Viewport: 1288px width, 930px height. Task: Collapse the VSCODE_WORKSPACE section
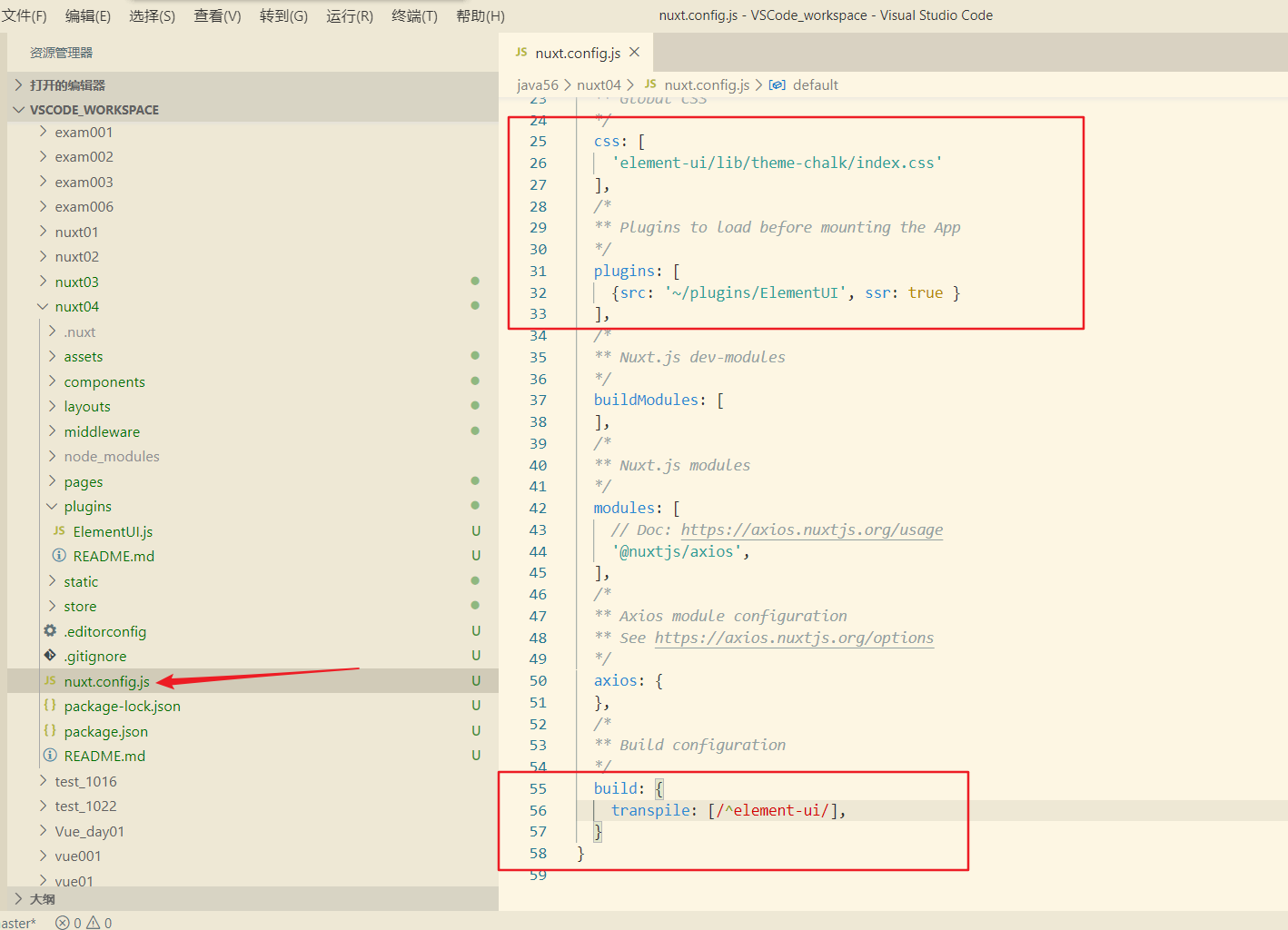[19, 109]
